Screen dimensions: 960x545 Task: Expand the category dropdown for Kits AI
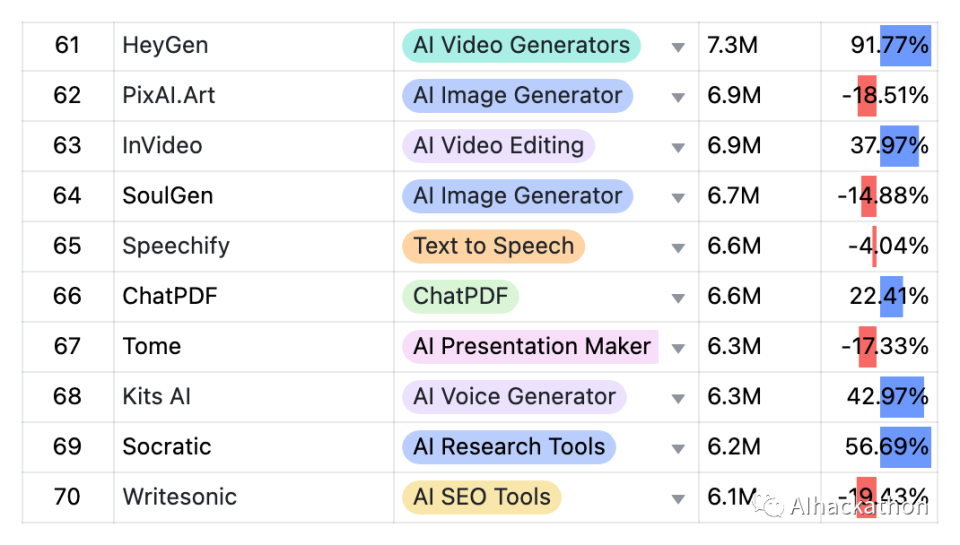click(x=678, y=398)
